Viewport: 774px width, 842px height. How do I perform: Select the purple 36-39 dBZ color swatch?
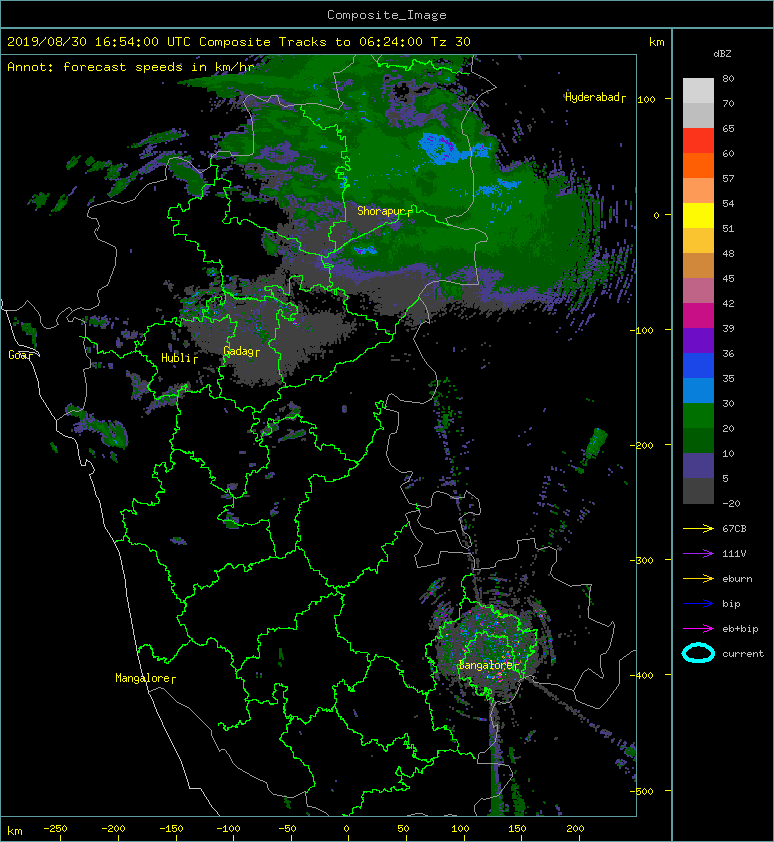(x=698, y=341)
